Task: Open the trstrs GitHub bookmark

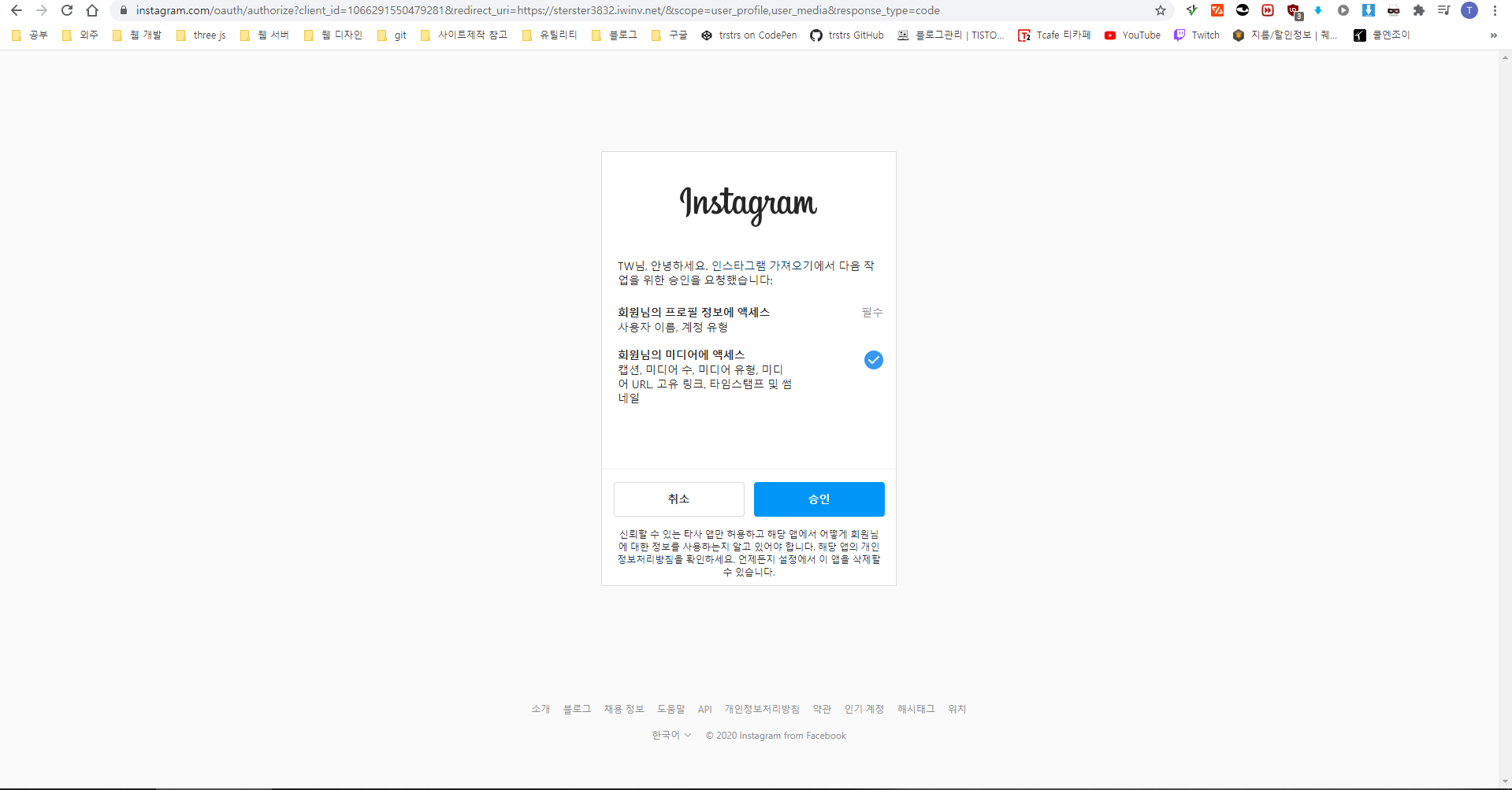Action: point(847,35)
